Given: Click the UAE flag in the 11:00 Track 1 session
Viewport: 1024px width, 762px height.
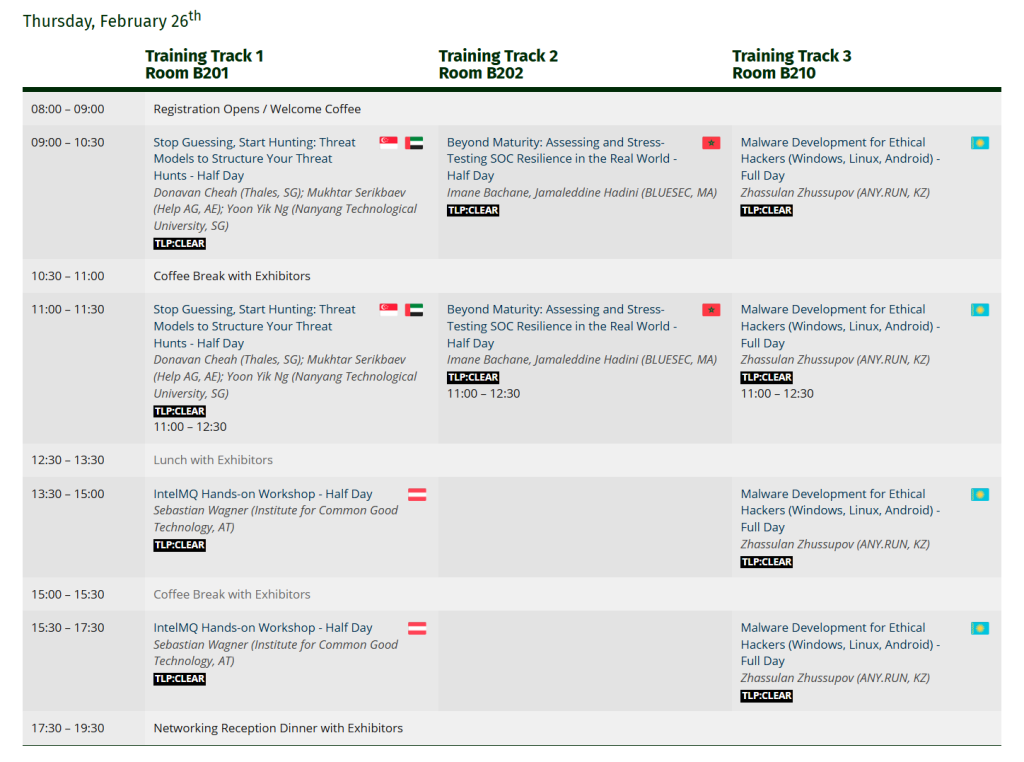Looking at the screenshot, I should tap(414, 310).
